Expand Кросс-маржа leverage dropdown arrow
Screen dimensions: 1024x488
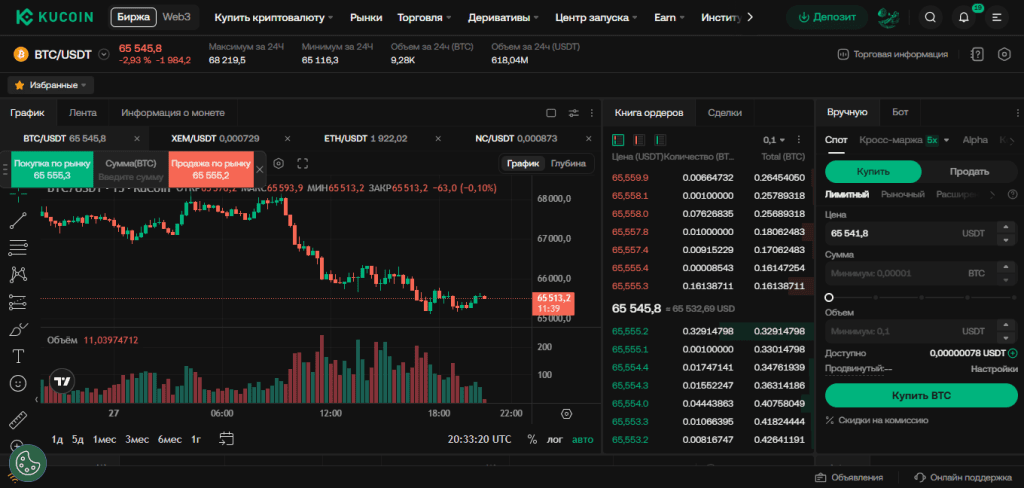click(x=946, y=140)
